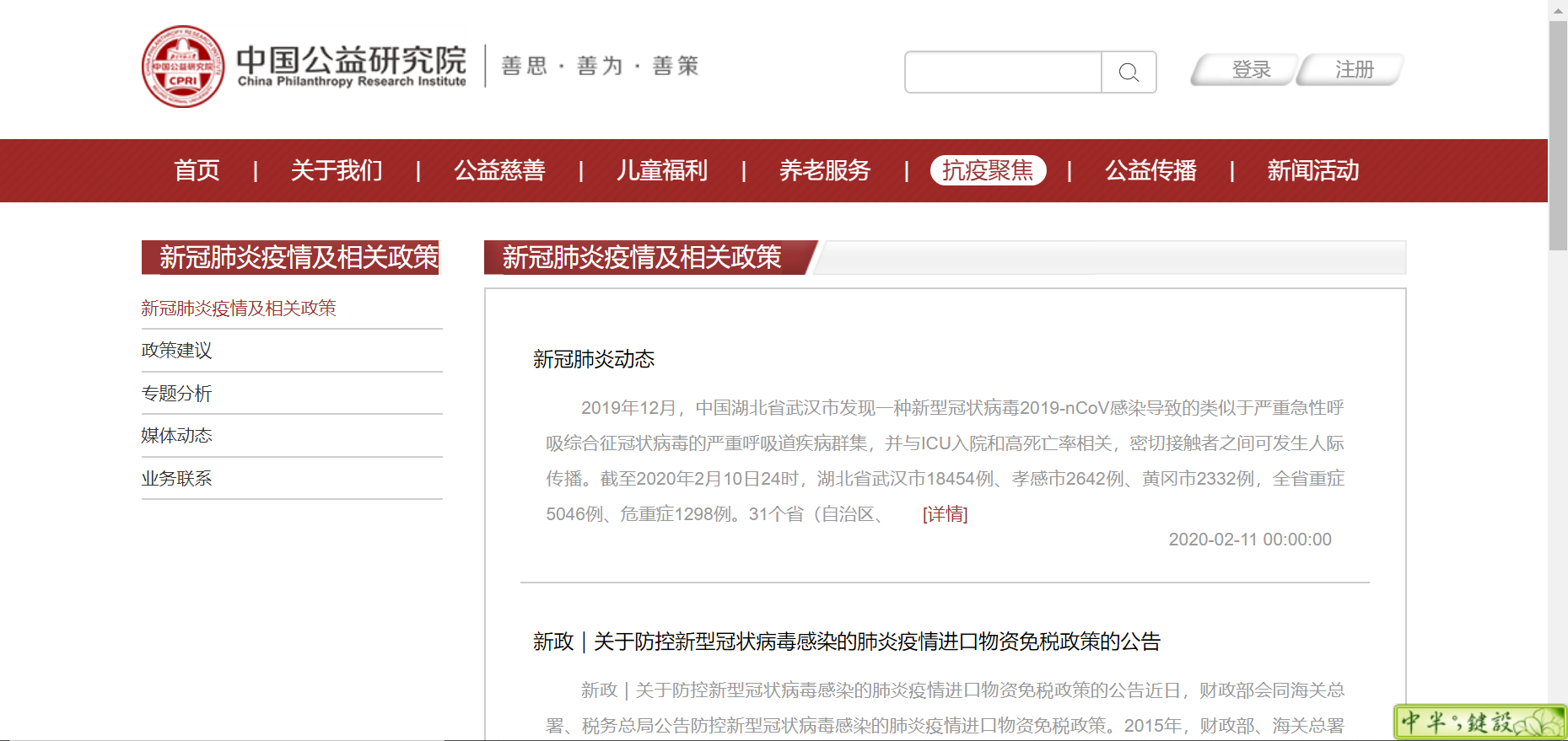Go to the 公益慈善 menu
The height and width of the screenshot is (741, 1568).
click(499, 170)
